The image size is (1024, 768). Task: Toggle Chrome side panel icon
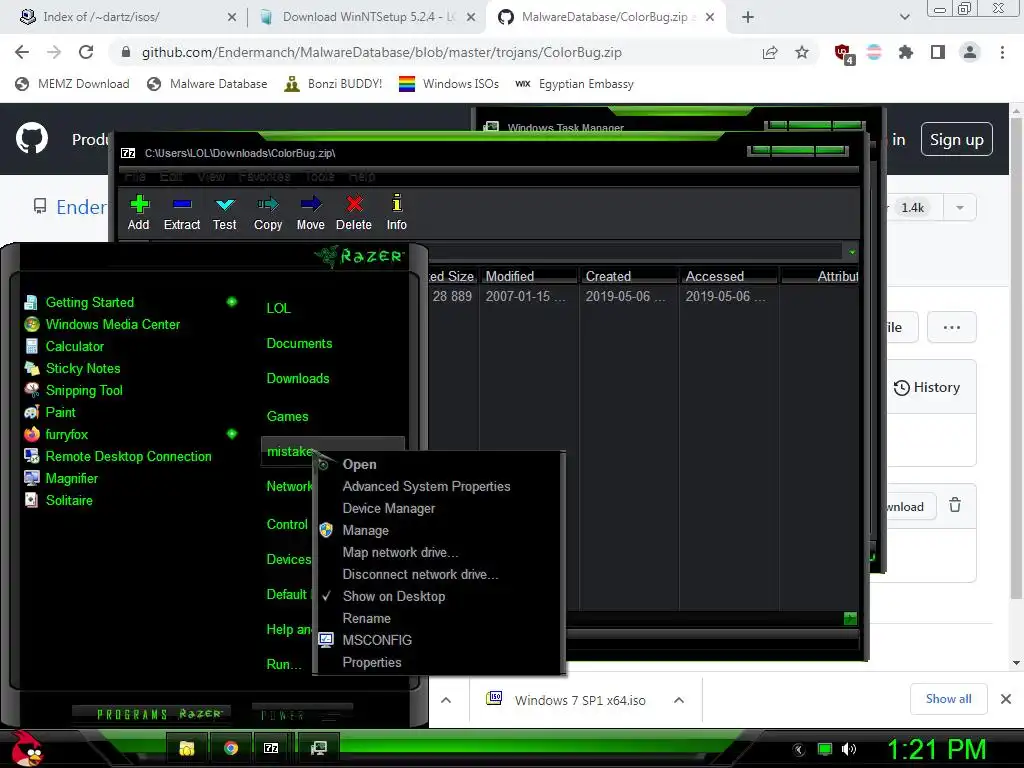pyautogui.click(x=938, y=52)
